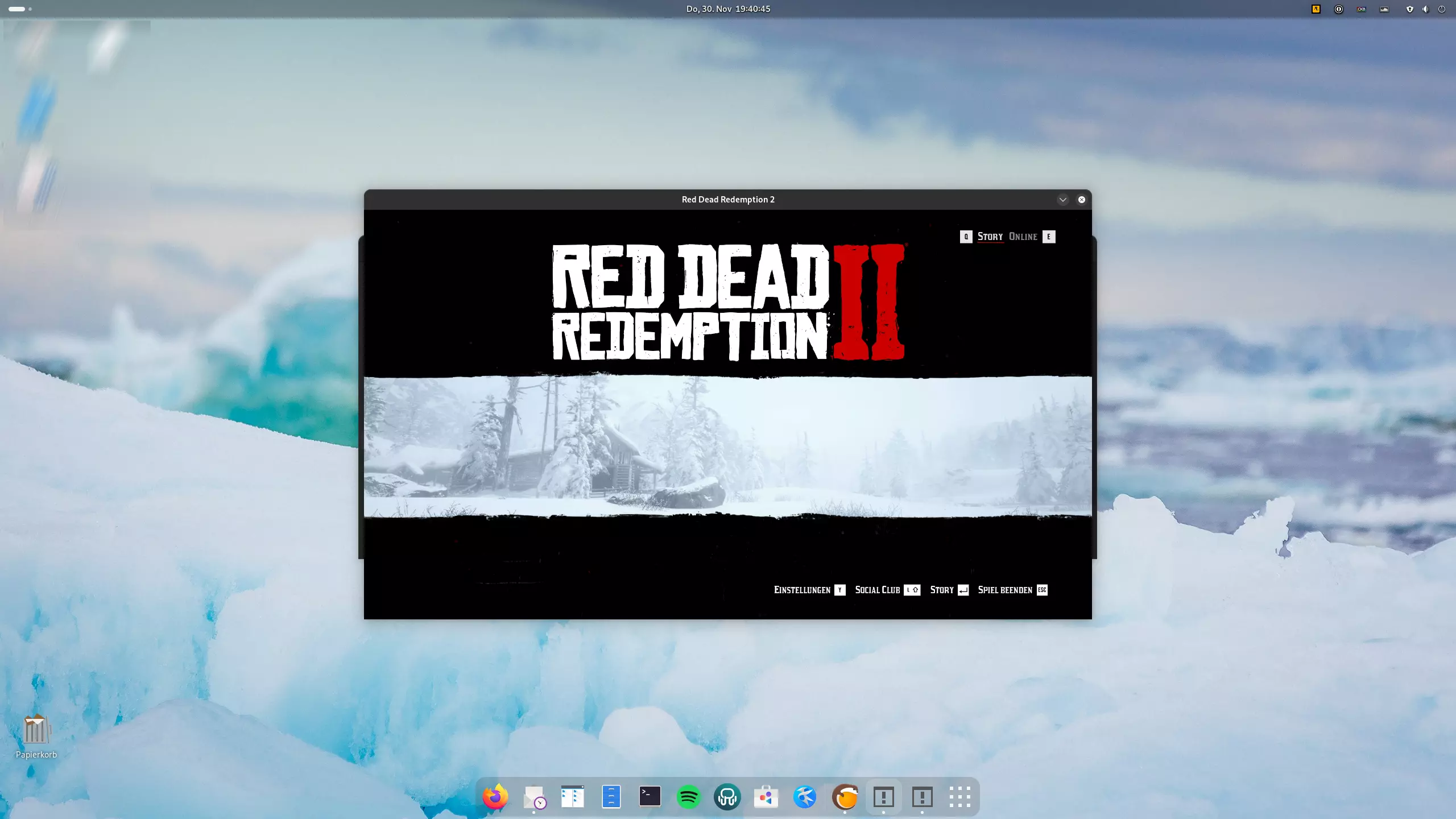
Task: Close the Red Dead Redemption 2 window
Action: coord(1081,200)
